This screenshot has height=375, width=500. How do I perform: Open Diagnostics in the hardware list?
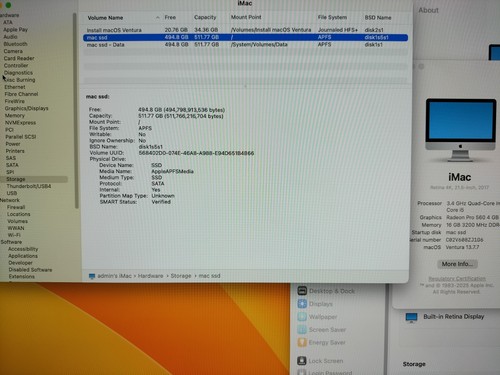tap(18, 73)
